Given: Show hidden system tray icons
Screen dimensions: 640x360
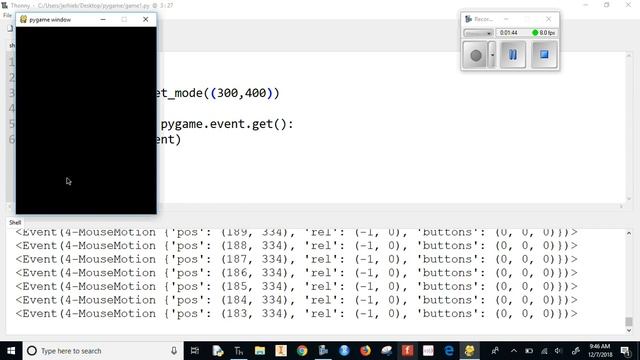Looking at the screenshot, I should pos(513,351).
